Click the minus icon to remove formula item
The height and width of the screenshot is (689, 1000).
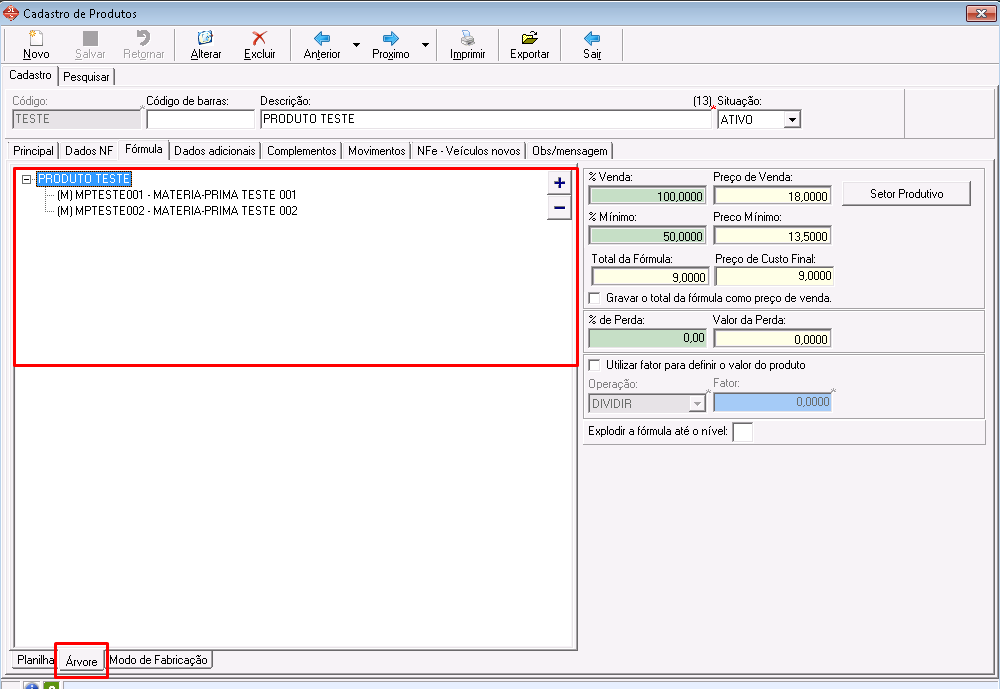tap(559, 207)
